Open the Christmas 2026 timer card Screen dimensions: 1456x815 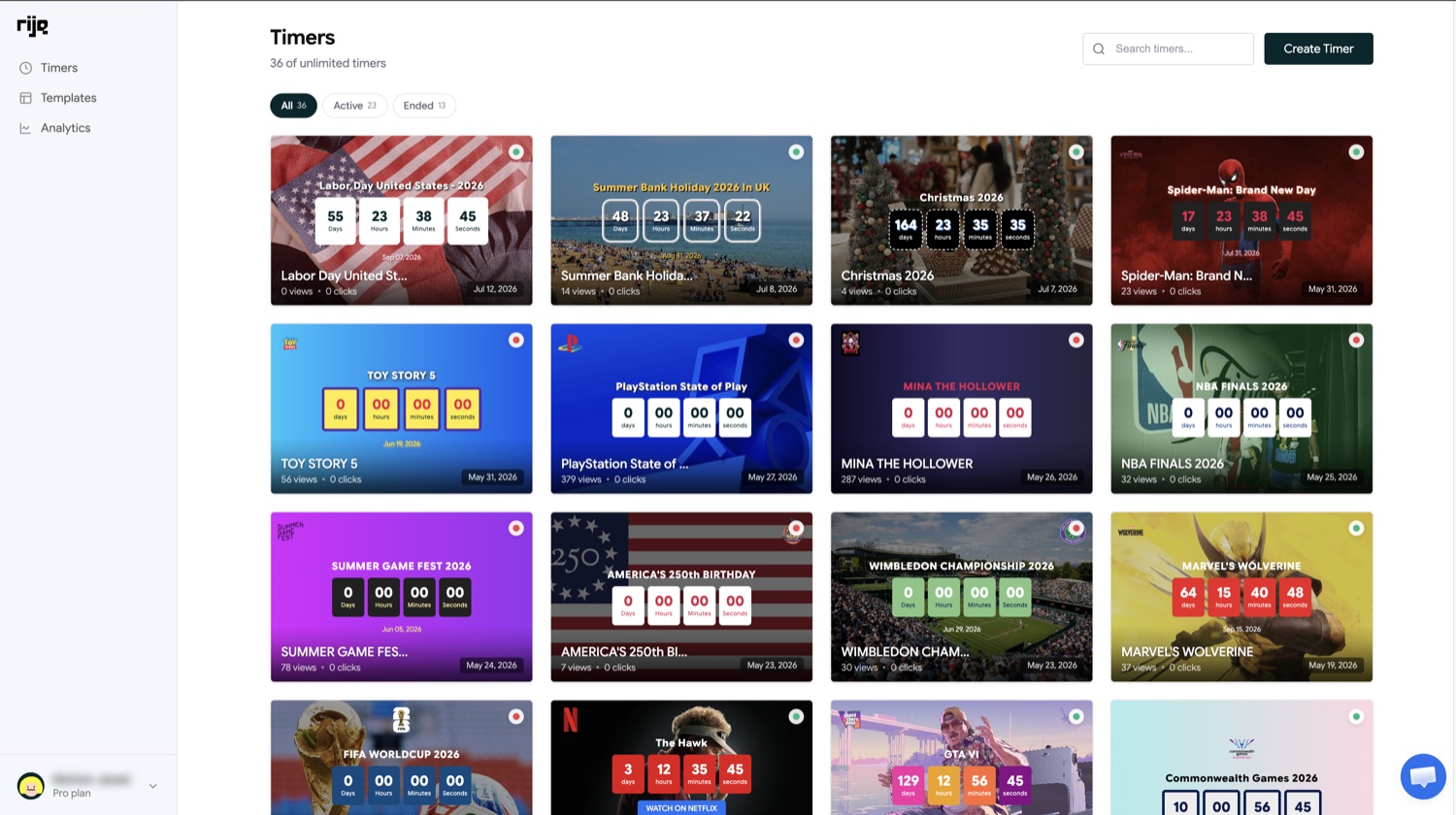click(x=961, y=220)
